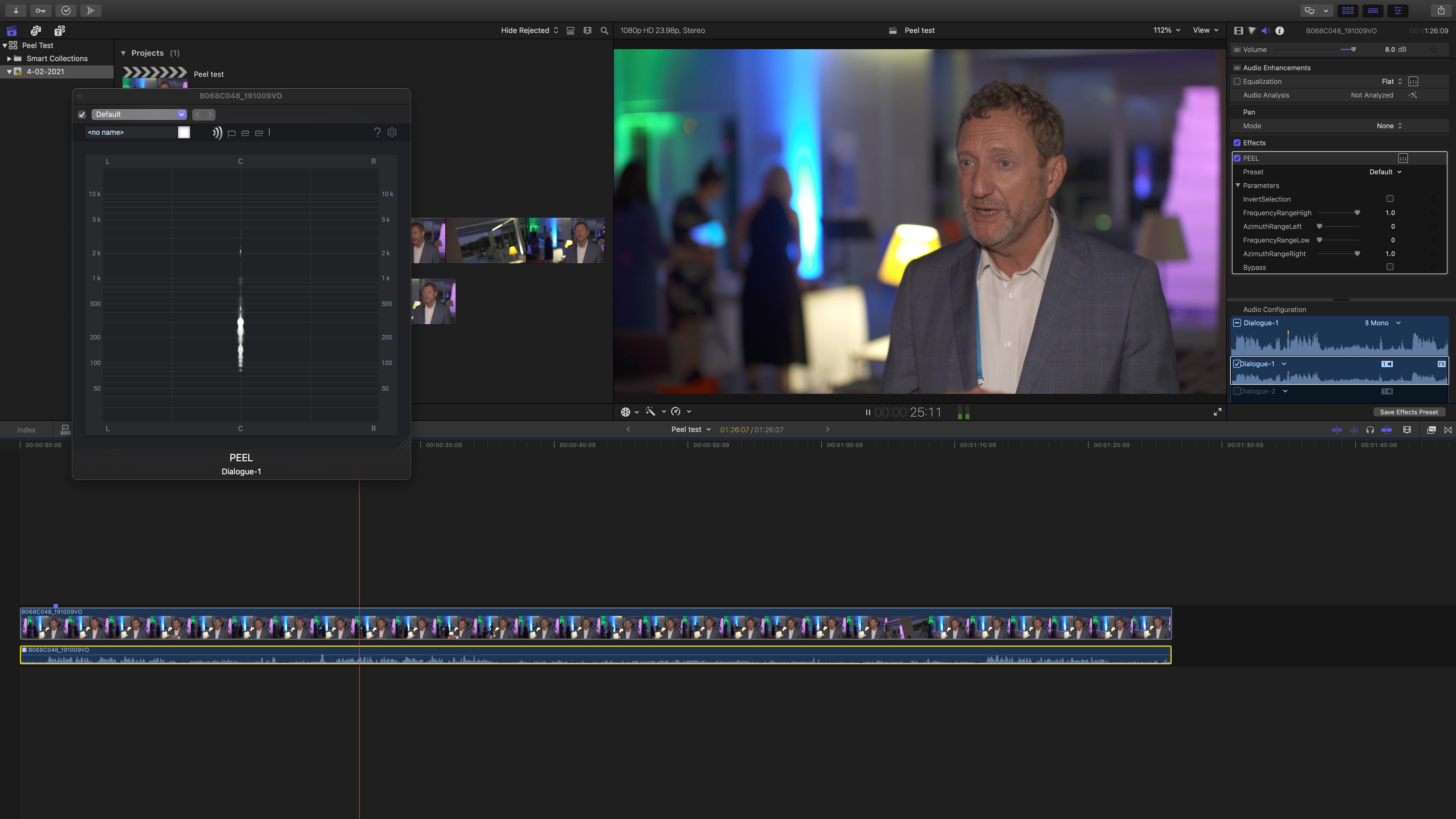The height and width of the screenshot is (819, 1456).
Task: Open the Default preset dropdown in PEEL window
Action: click(139, 115)
